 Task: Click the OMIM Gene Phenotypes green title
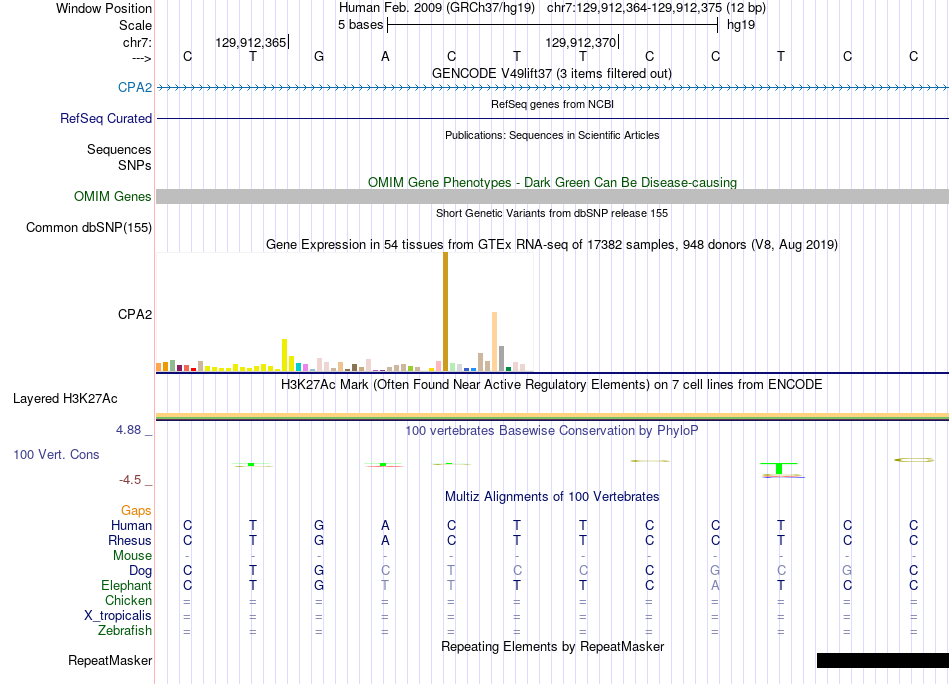[x=553, y=182]
